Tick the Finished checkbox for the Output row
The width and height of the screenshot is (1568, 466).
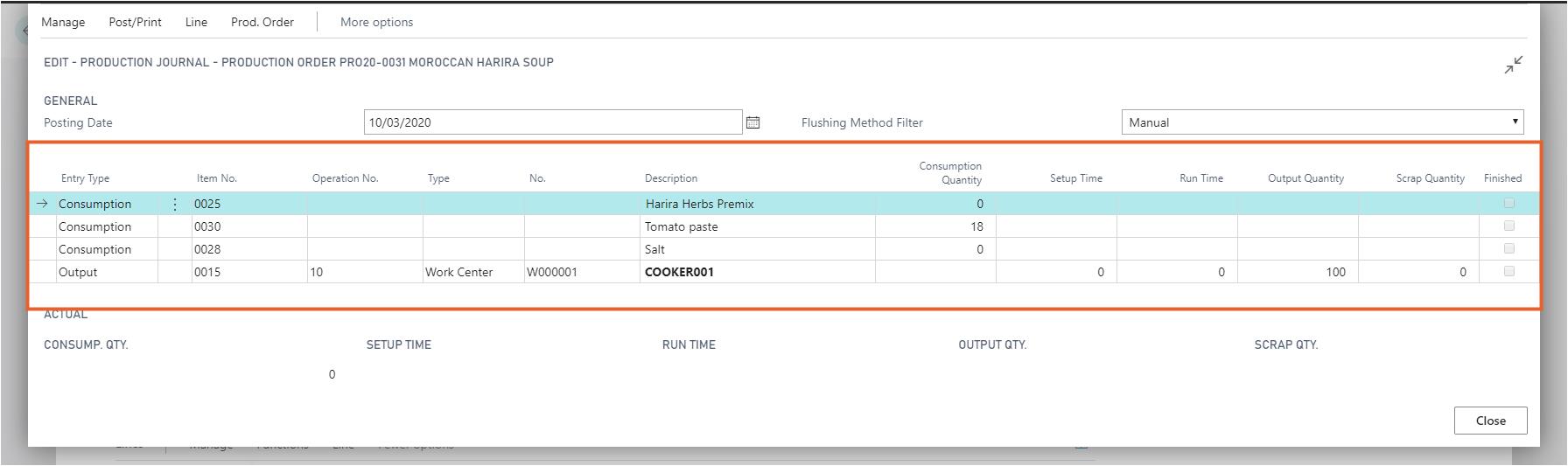coord(1508,271)
